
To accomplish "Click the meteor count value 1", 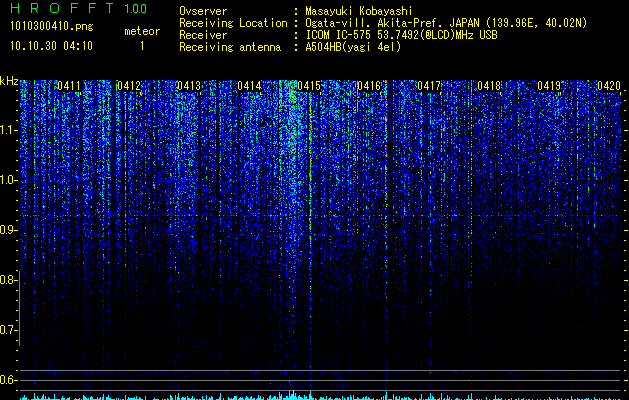I will [142, 46].
